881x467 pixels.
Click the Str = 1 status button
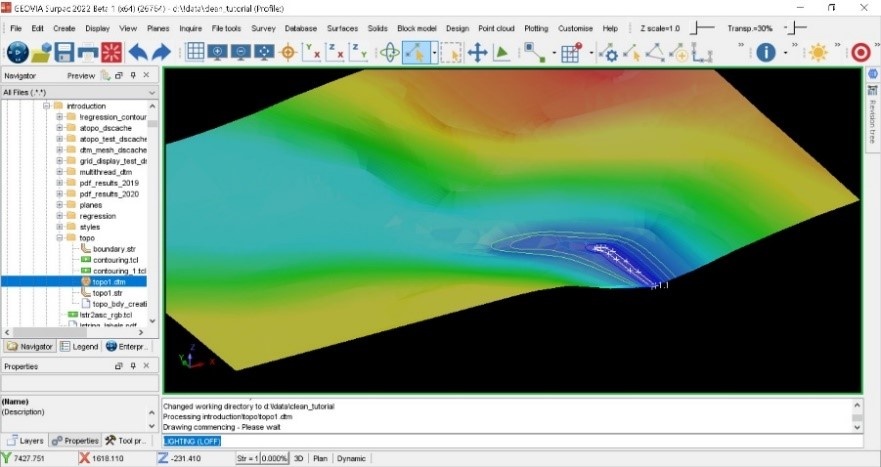247,459
